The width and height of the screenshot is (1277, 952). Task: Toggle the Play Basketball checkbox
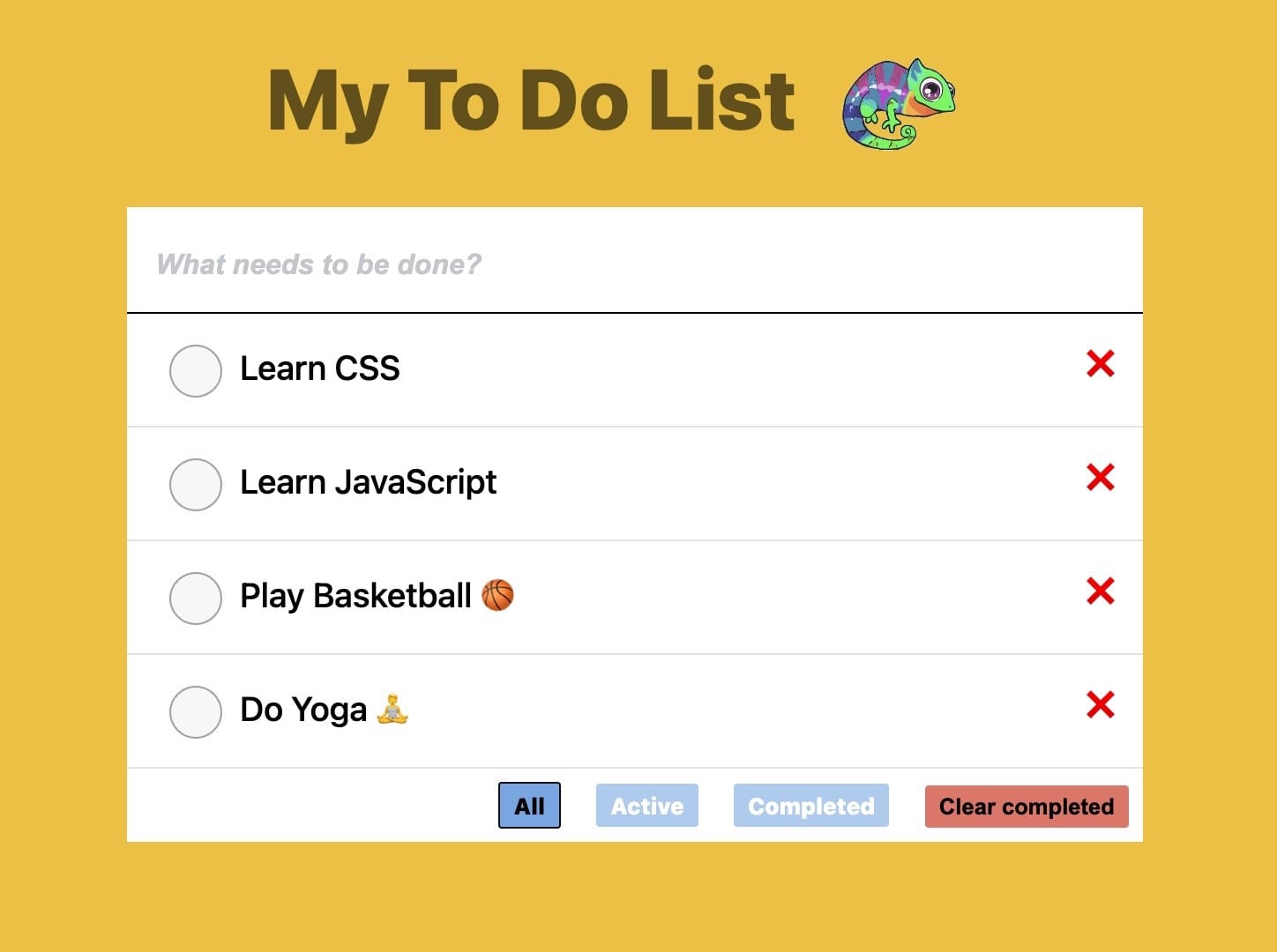coord(195,598)
